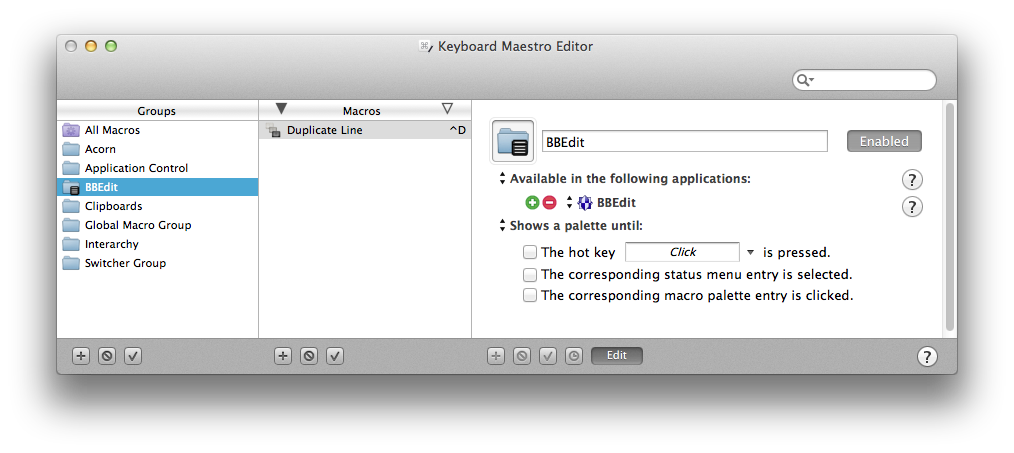Toggle enable for group using Groups checkmark
The height and width of the screenshot is (453, 1014).
(133, 356)
